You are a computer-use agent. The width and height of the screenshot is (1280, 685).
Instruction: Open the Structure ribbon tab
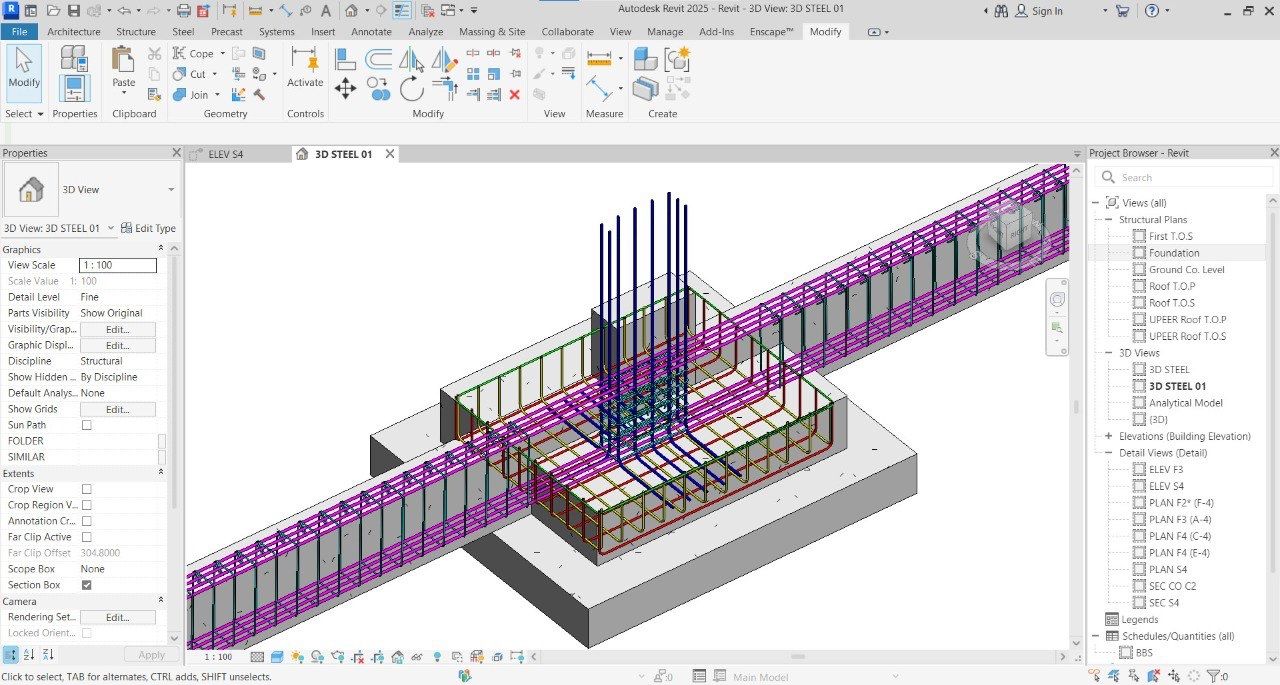point(136,32)
